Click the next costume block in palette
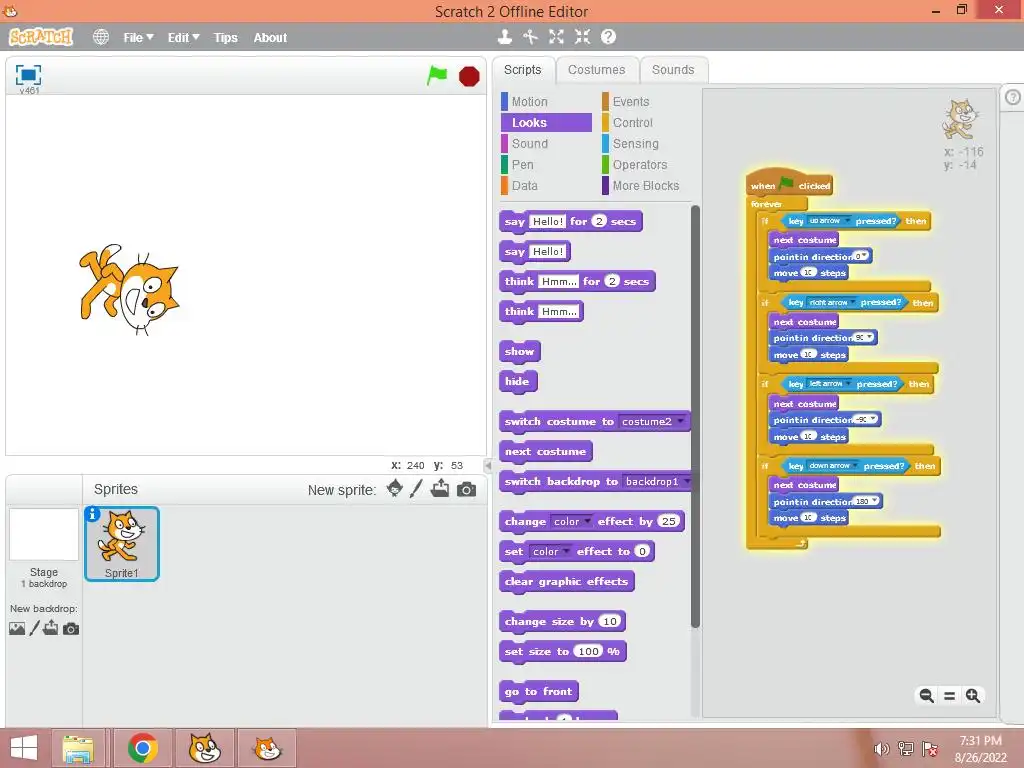 click(x=545, y=451)
